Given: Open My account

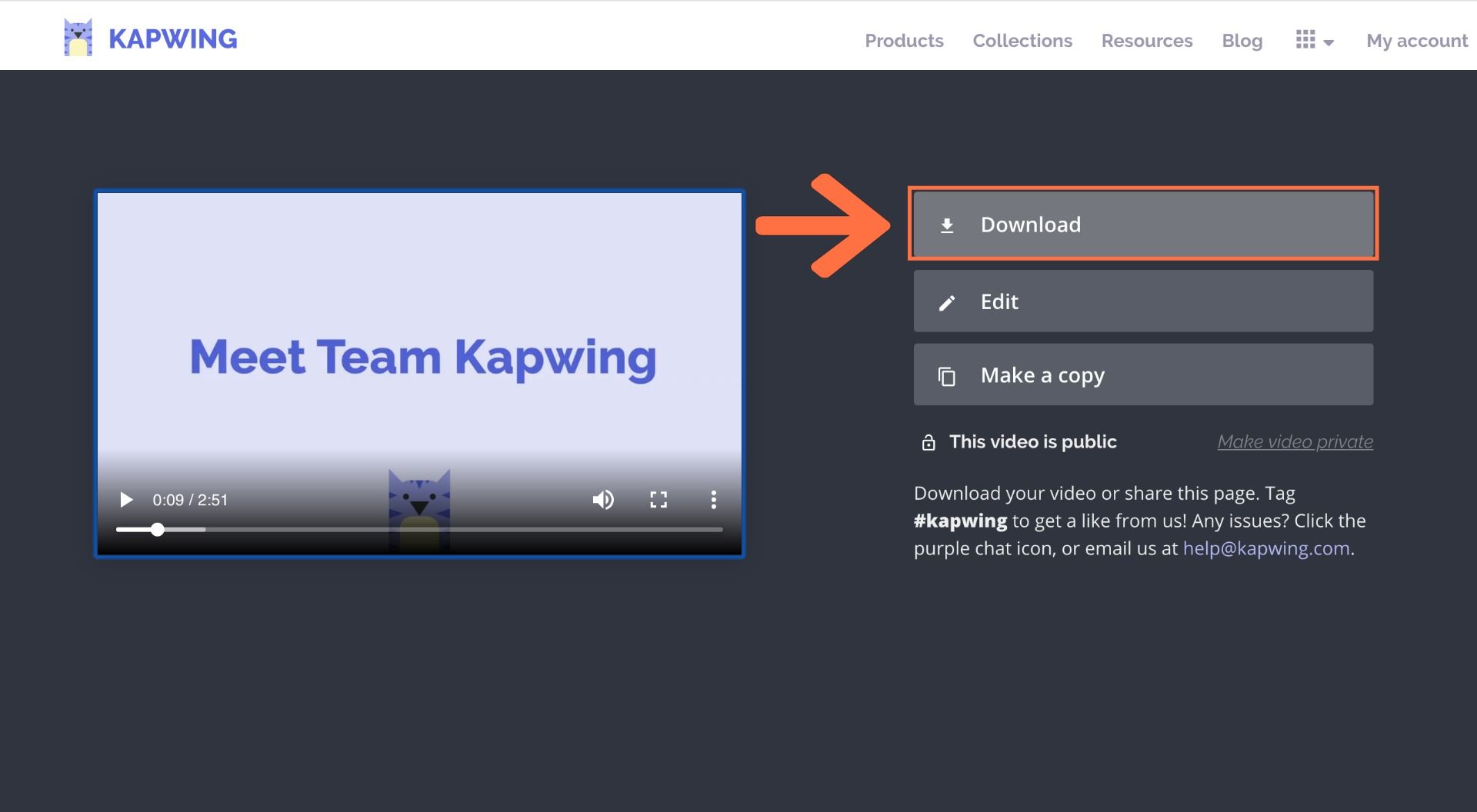Looking at the screenshot, I should coord(1416,41).
